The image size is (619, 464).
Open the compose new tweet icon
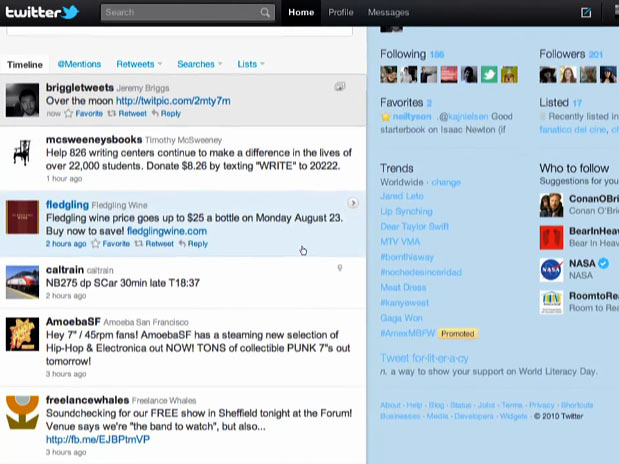tap(586, 13)
